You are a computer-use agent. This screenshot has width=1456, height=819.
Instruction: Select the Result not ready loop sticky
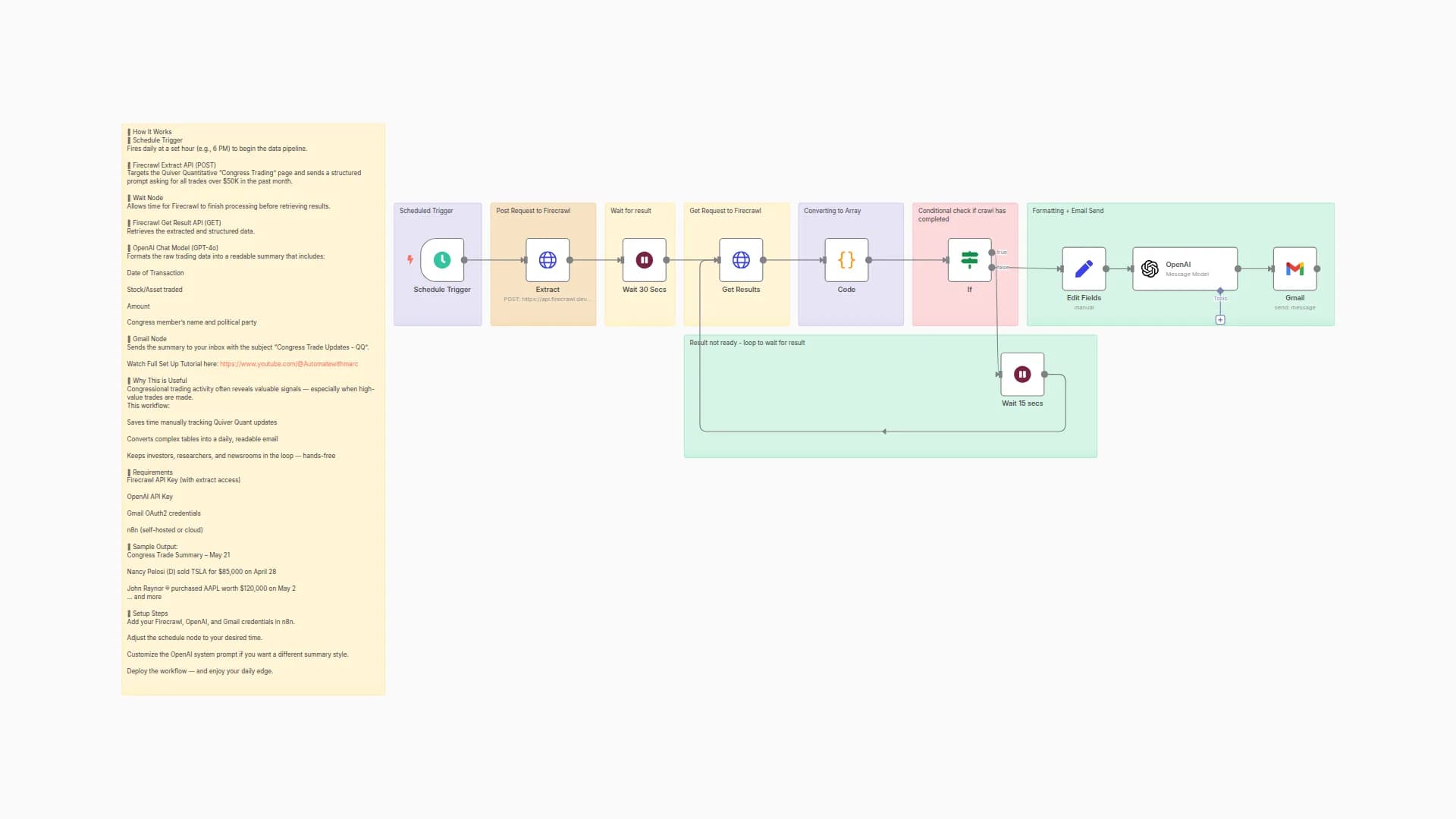pos(834,394)
